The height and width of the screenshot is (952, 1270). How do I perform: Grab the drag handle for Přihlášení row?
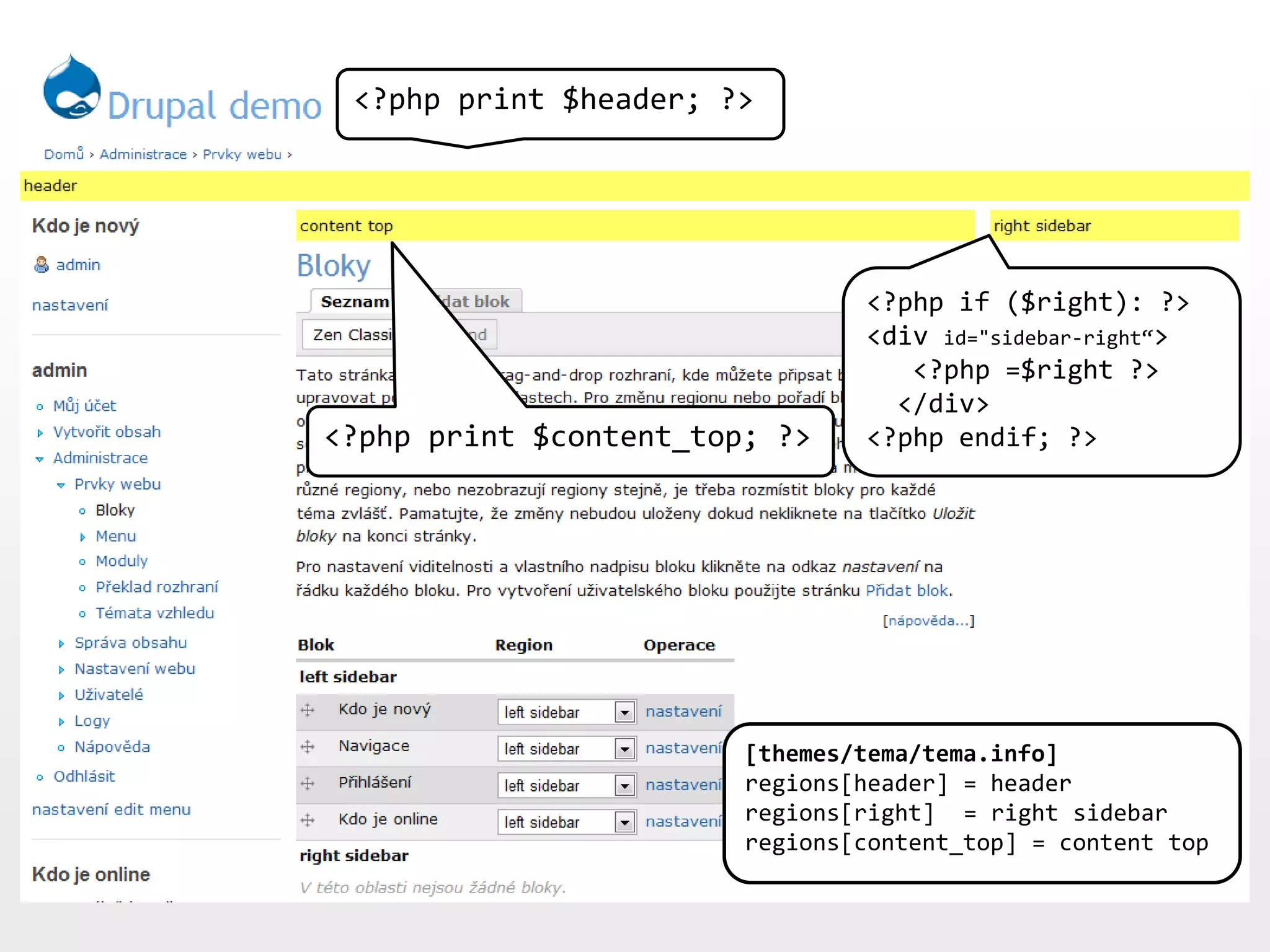pyautogui.click(x=308, y=783)
